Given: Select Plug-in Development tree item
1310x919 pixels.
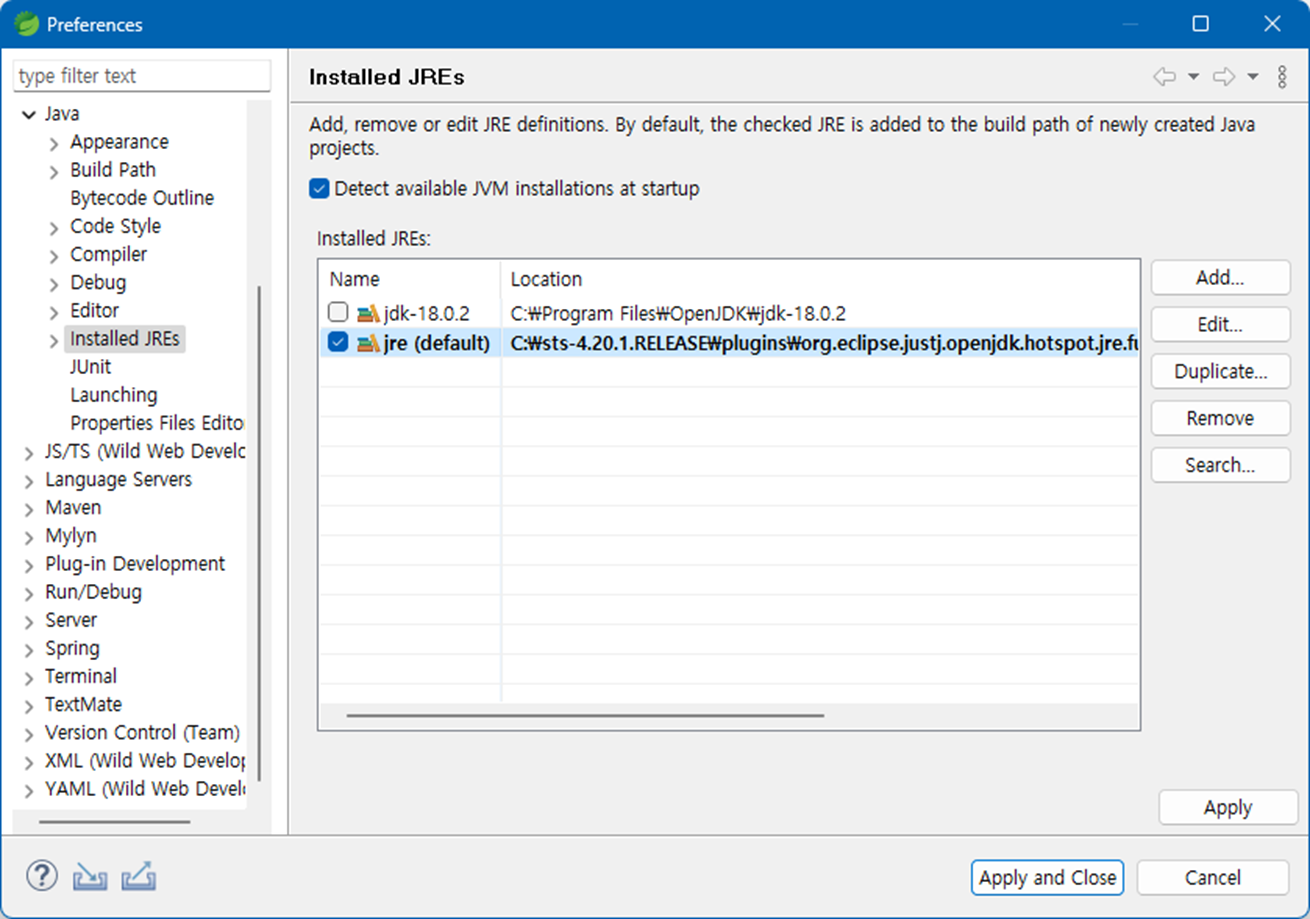Looking at the screenshot, I should [135, 564].
